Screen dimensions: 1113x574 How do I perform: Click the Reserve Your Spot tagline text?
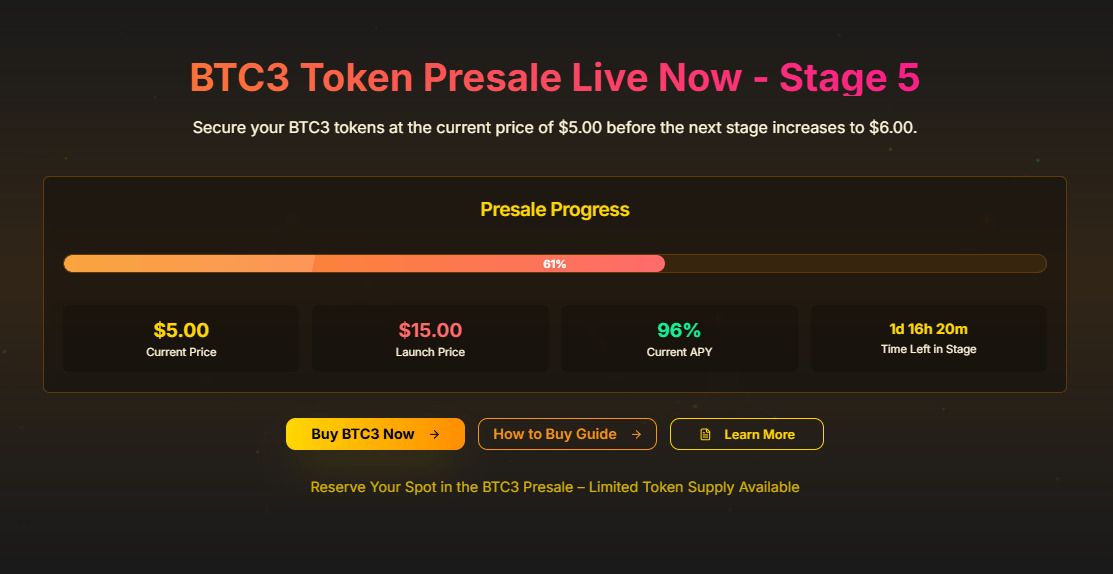coord(555,487)
